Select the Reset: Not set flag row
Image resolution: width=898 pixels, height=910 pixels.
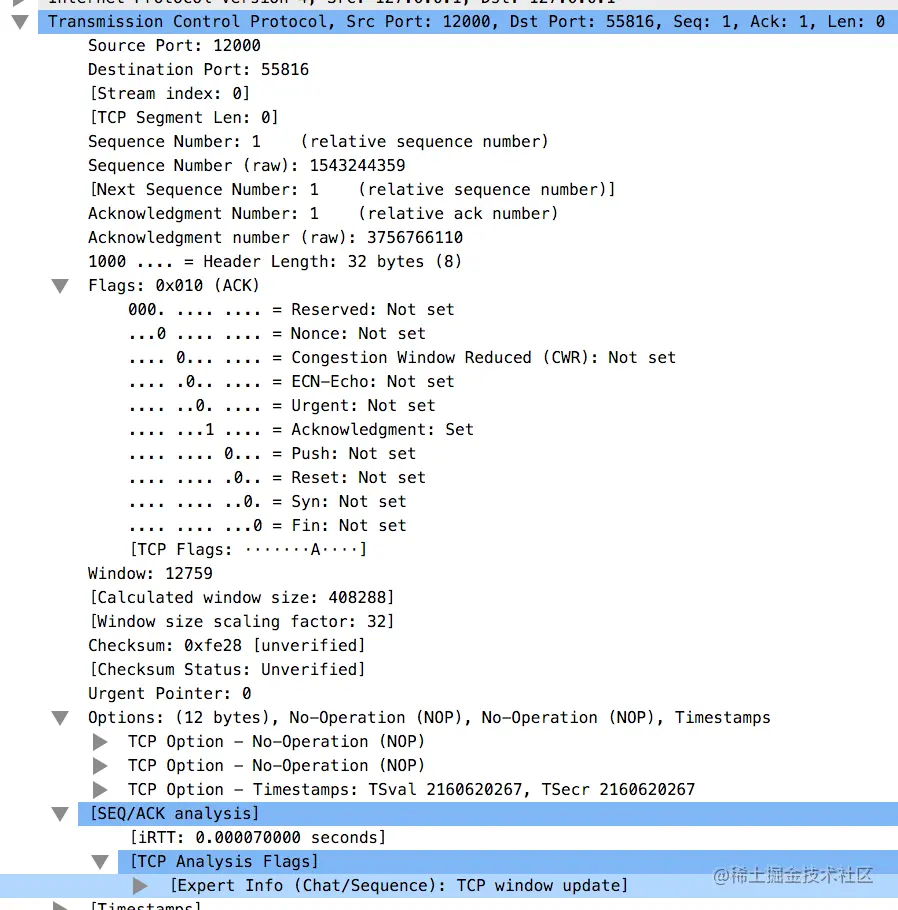tap(277, 478)
